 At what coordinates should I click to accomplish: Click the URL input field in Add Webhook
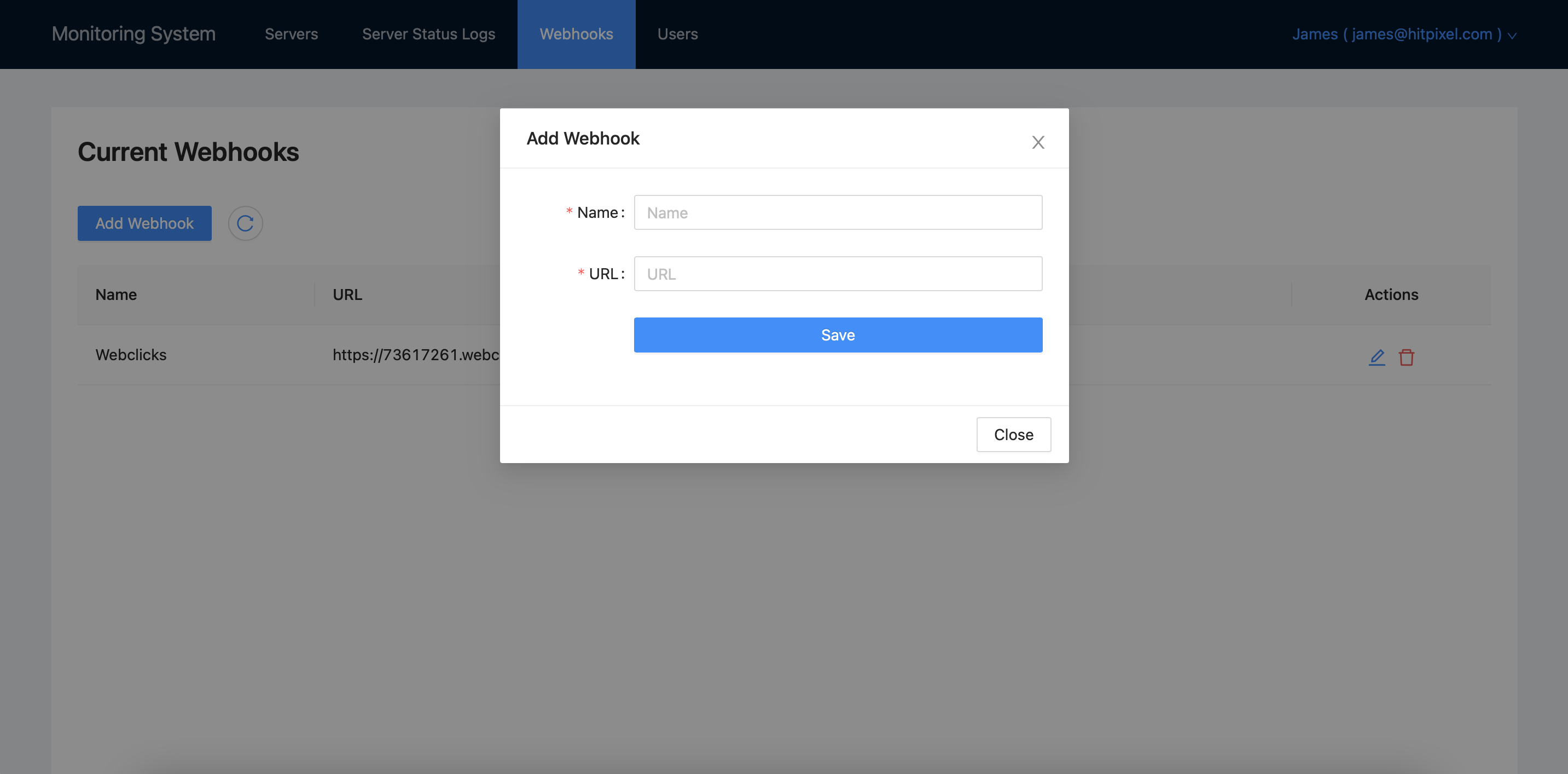[838, 273]
